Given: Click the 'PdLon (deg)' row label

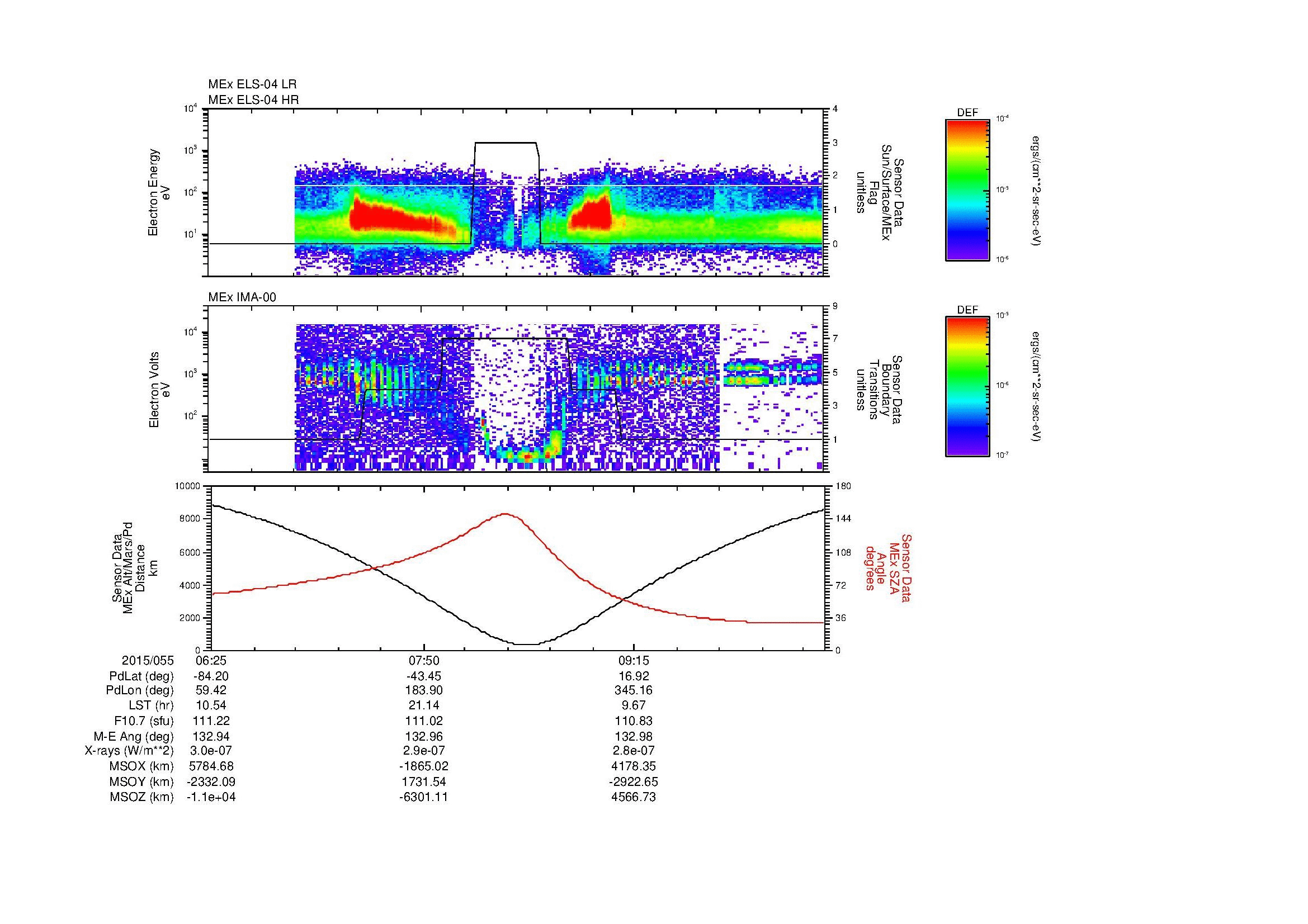Looking at the screenshot, I should pos(140,690).
